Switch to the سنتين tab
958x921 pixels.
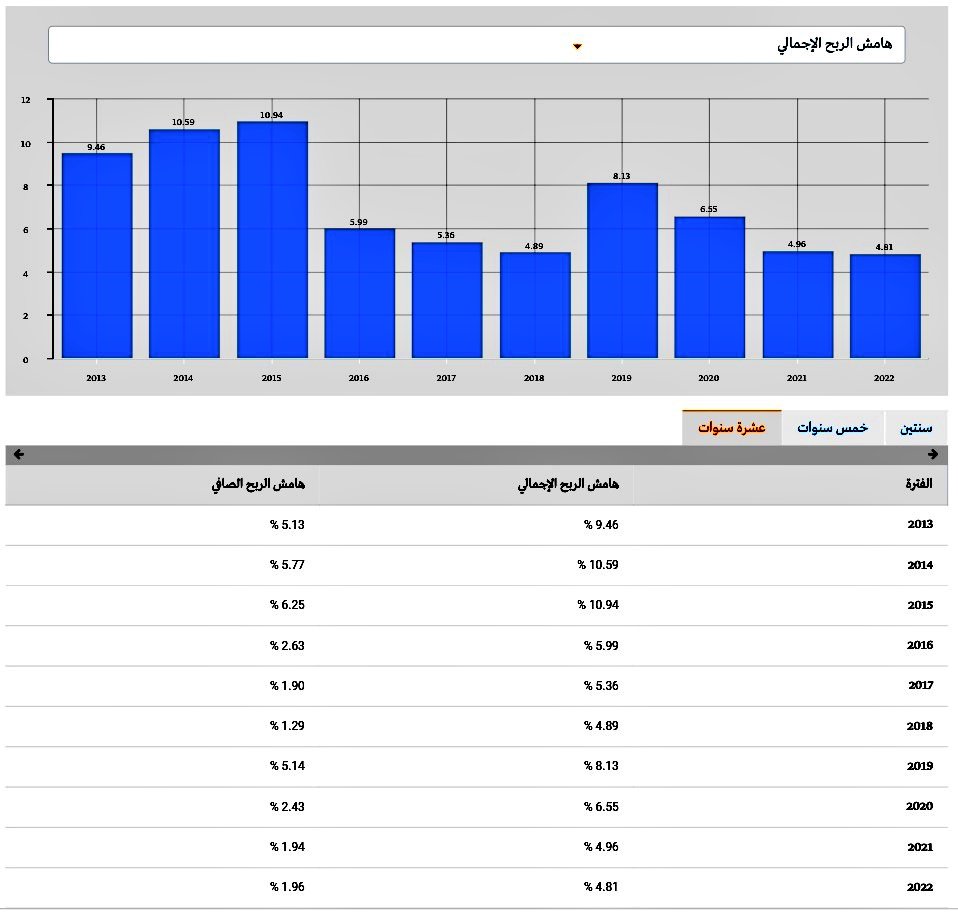(916, 428)
